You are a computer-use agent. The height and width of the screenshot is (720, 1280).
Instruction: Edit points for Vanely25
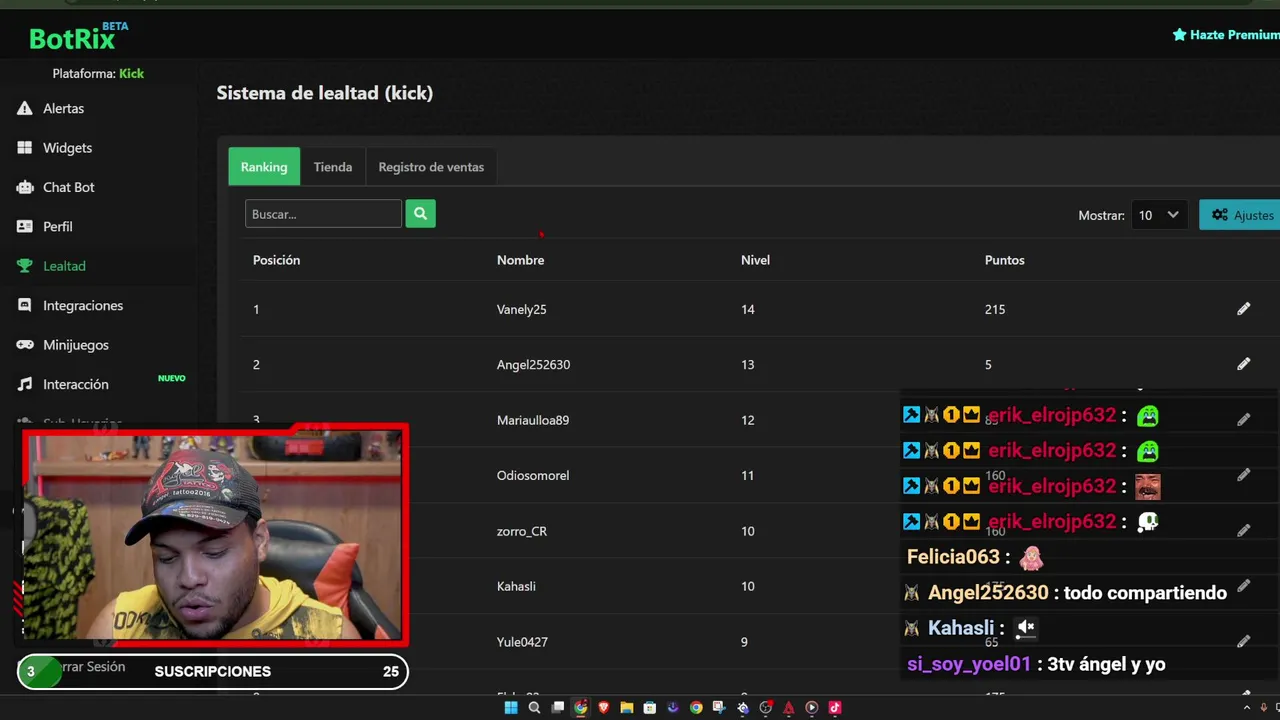[1243, 309]
